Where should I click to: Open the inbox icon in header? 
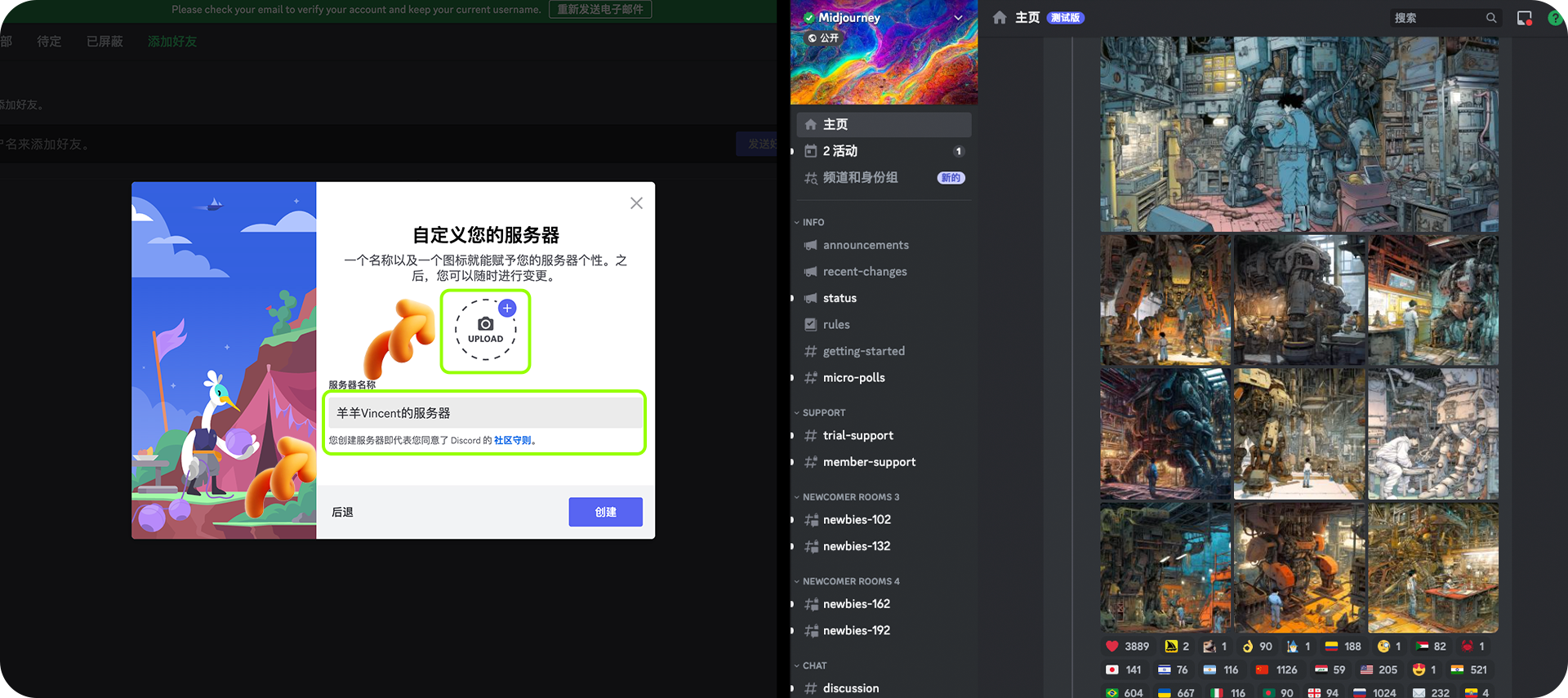point(1524,18)
